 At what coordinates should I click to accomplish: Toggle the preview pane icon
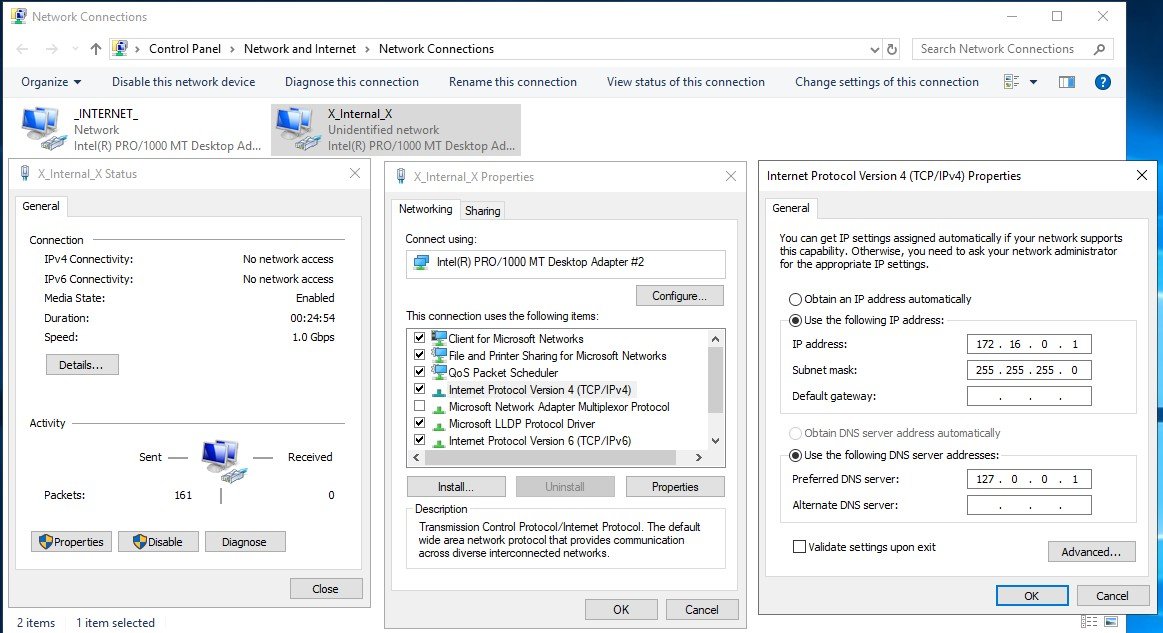[x=1067, y=82]
